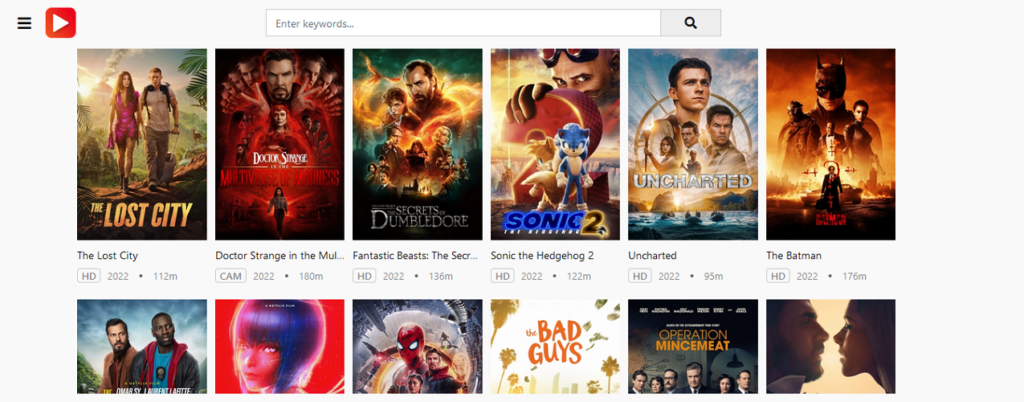Click the HD badge under The Lost City

[x=89, y=276]
